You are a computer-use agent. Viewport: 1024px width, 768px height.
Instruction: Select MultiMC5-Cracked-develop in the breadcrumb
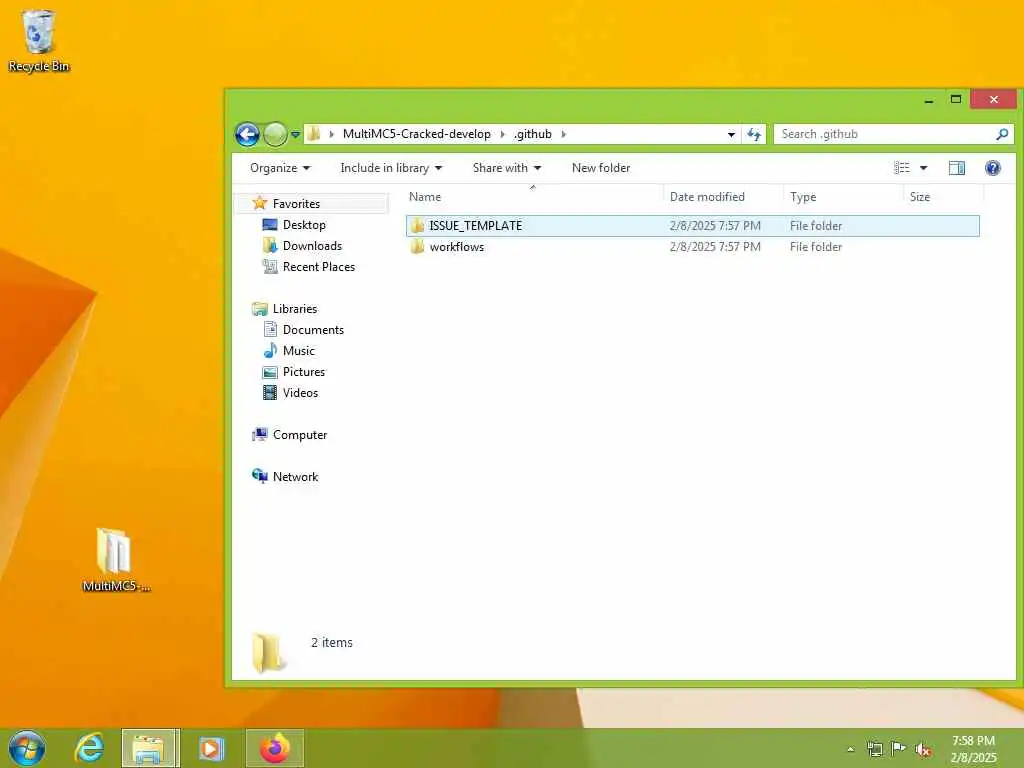pos(416,134)
